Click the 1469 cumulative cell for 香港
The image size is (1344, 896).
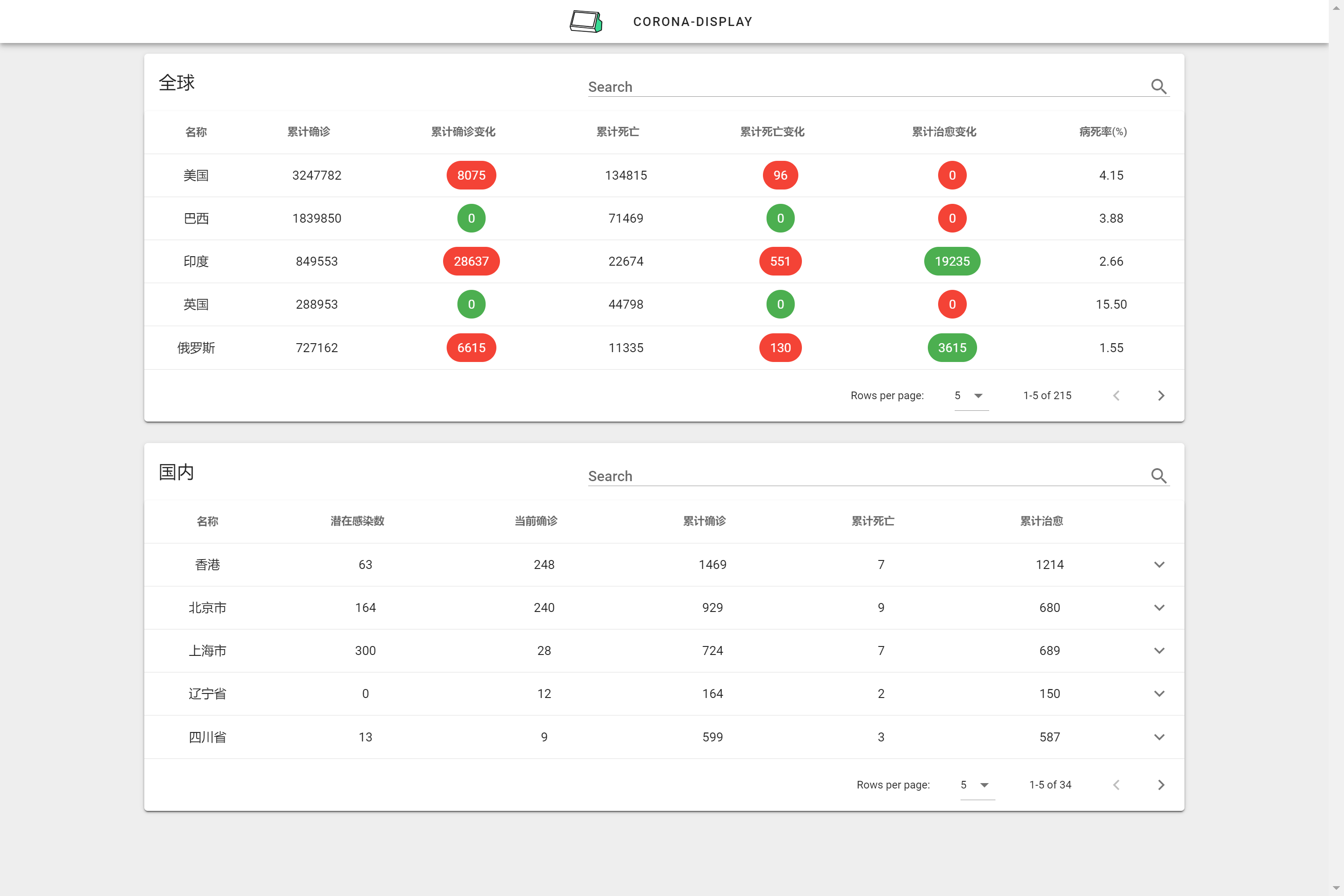coord(713,564)
